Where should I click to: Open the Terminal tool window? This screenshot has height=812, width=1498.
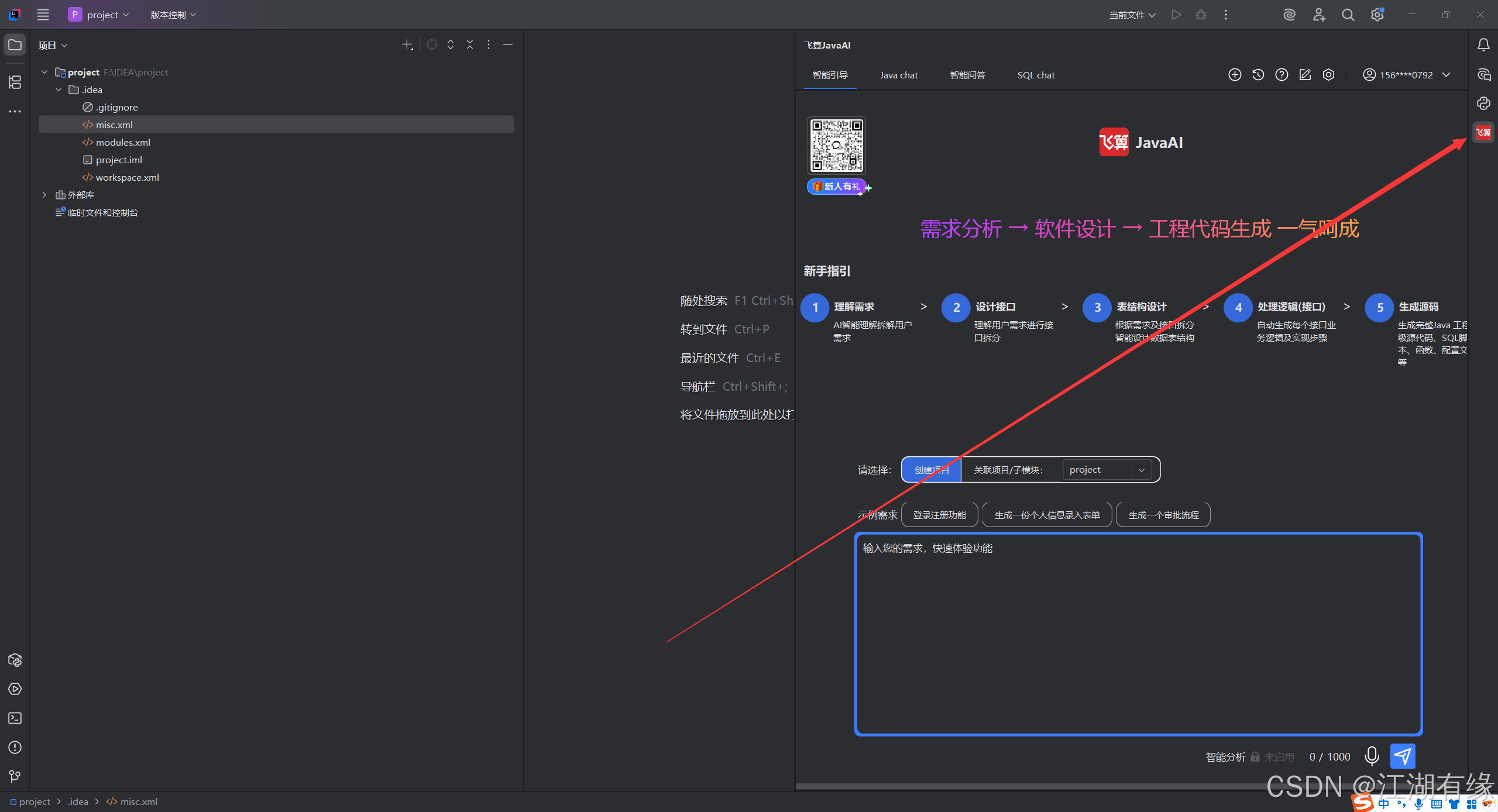pyautogui.click(x=15, y=718)
